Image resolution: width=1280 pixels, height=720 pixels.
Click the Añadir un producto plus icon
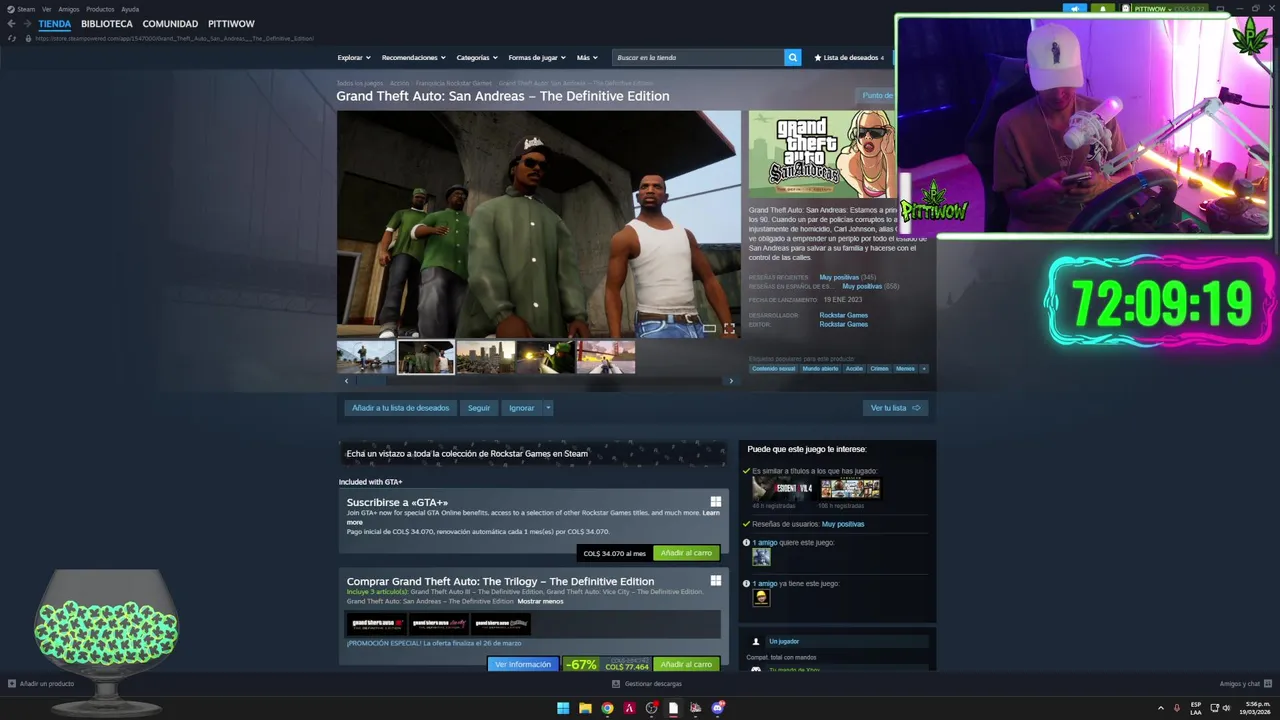[12, 684]
